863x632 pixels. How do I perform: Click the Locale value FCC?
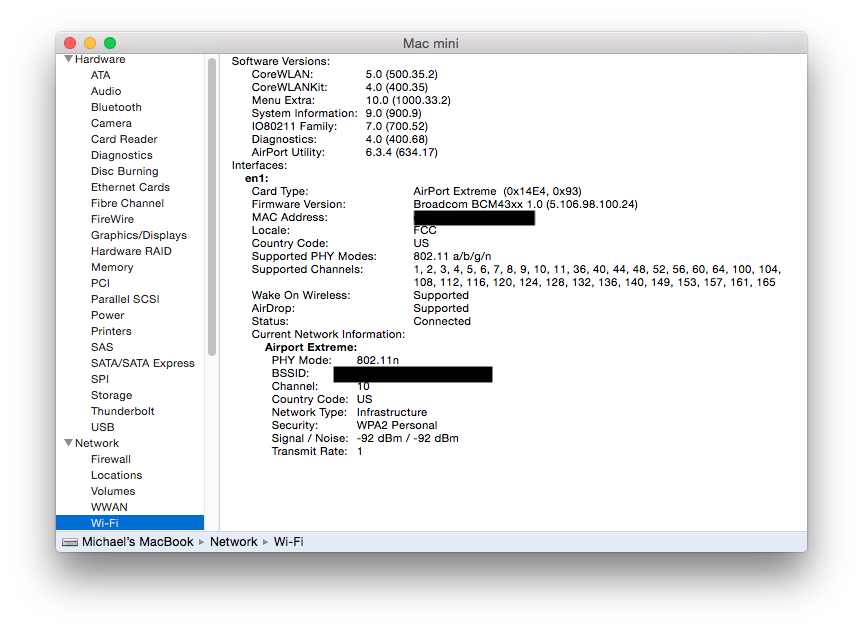(x=424, y=231)
